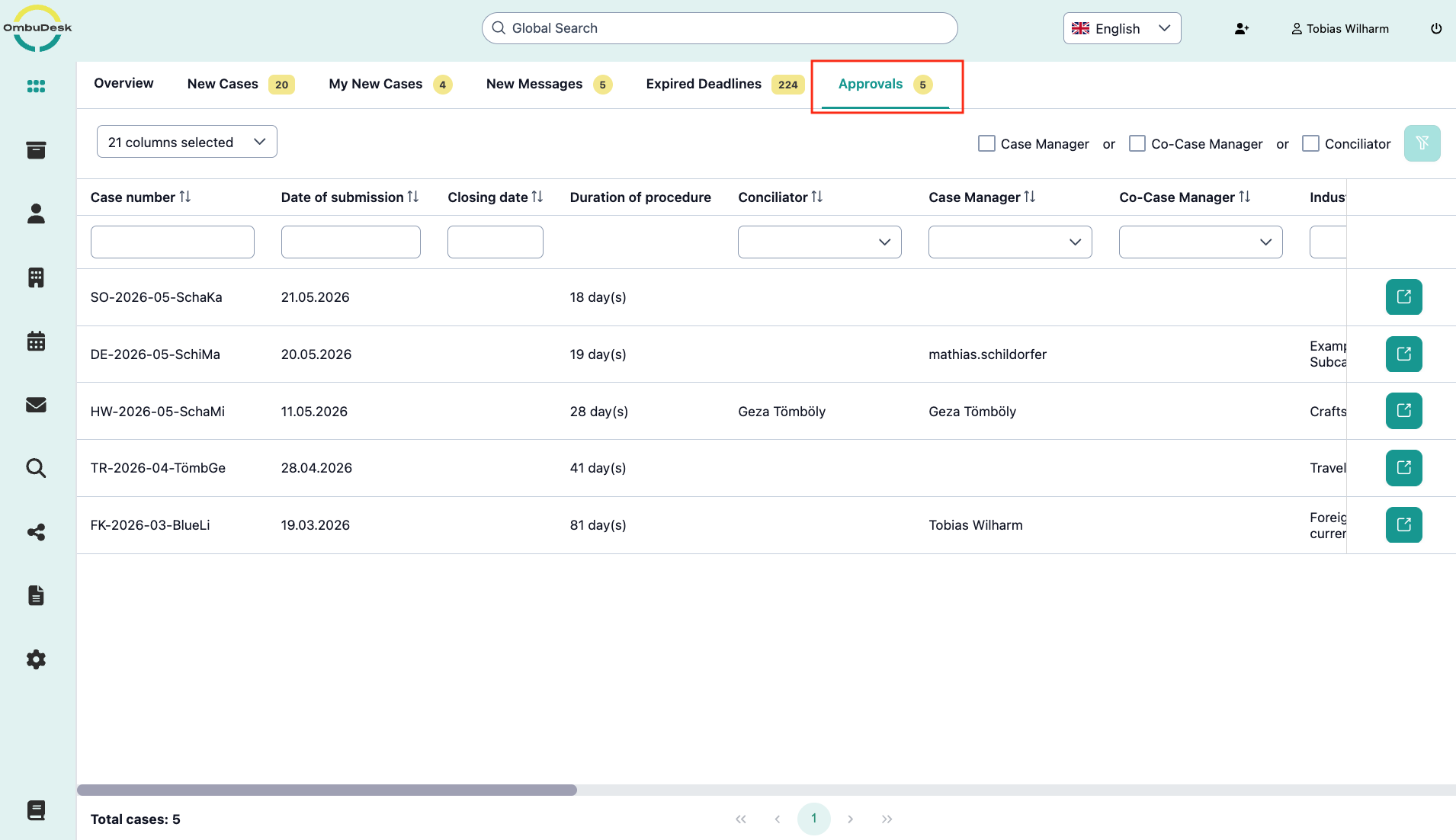Sort by Date of submission arrows

point(413,197)
